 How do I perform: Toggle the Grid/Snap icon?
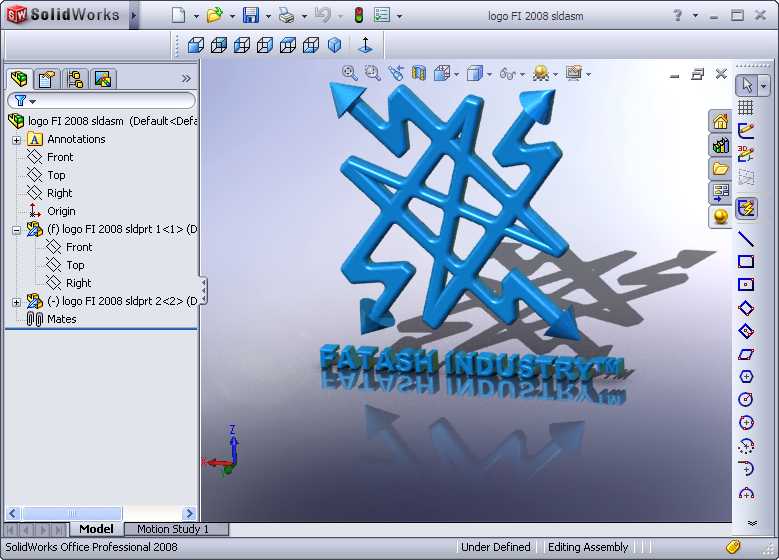coord(746,107)
